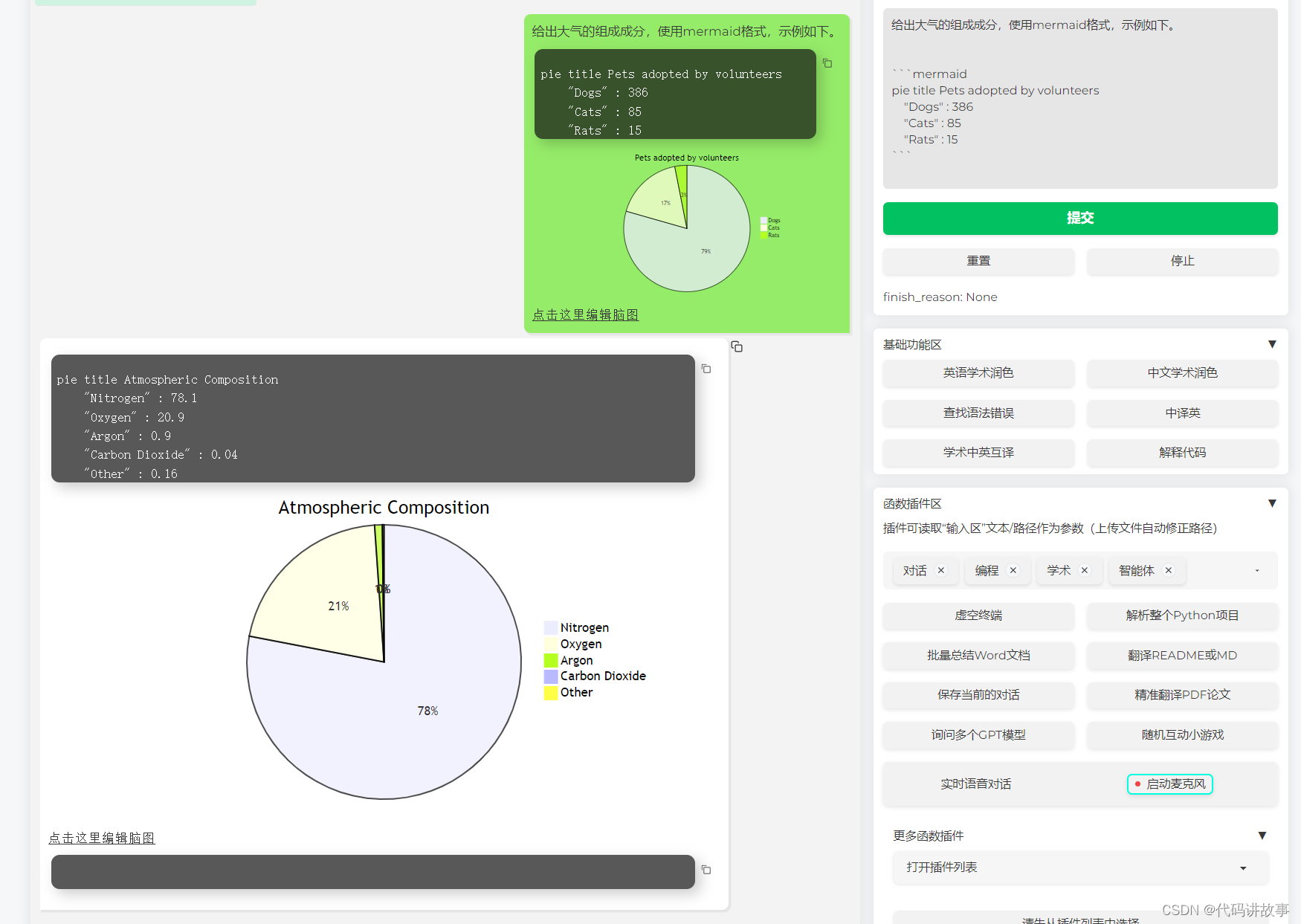Launch 随机互动小游戏 plugin

click(x=1182, y=735)
